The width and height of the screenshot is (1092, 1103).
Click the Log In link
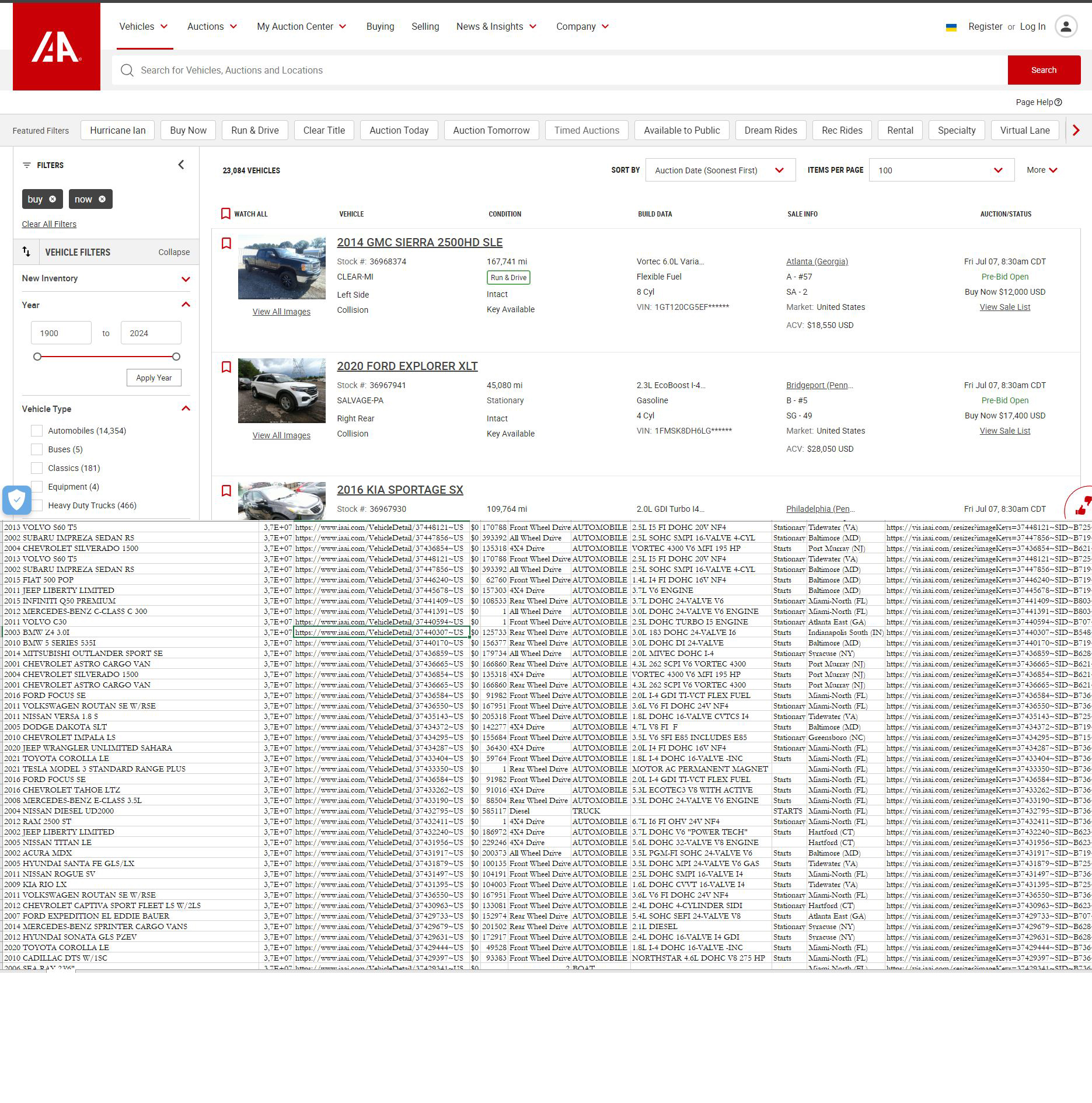(1032, 27)
